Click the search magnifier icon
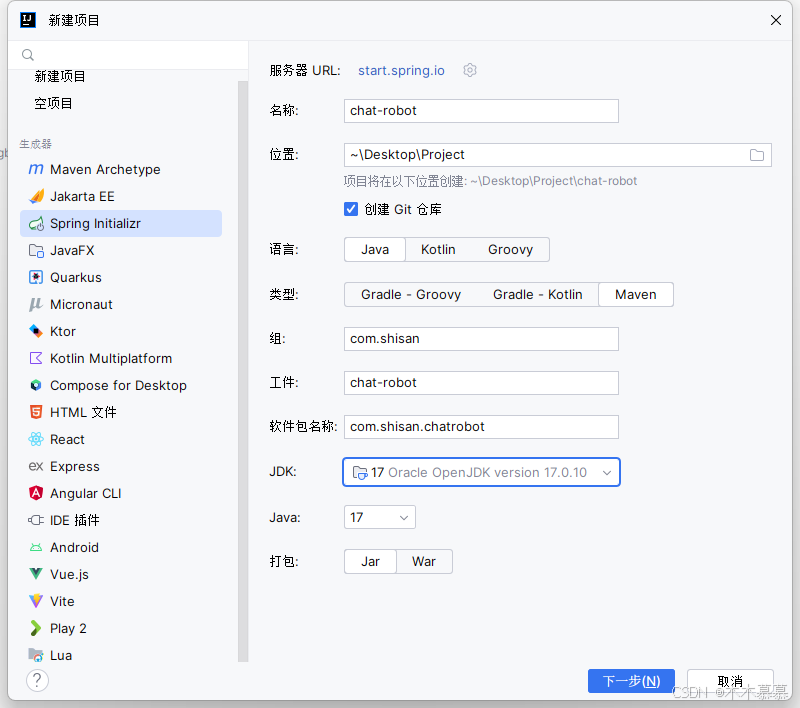800x708 pixels. tap(28, 55)
